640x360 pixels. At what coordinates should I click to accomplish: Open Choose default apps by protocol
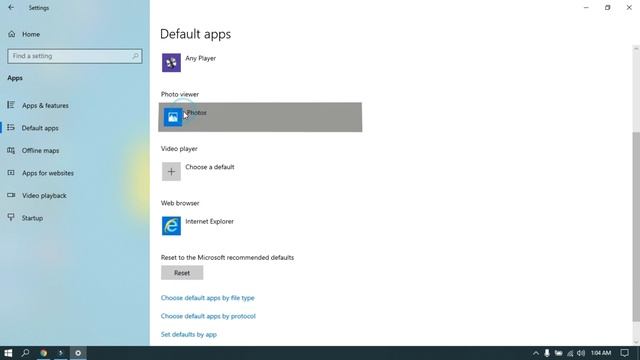(208, 316)
